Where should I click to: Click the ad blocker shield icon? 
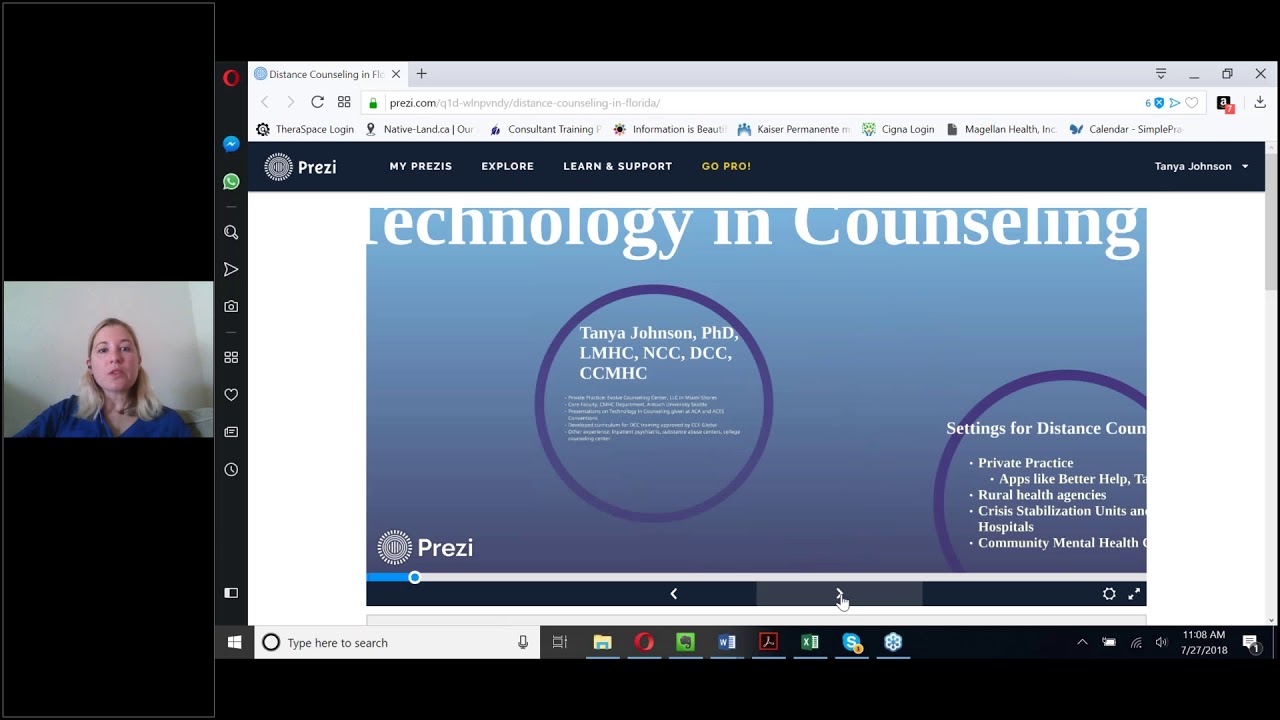pyautogui.click(x=1159, y=103)
